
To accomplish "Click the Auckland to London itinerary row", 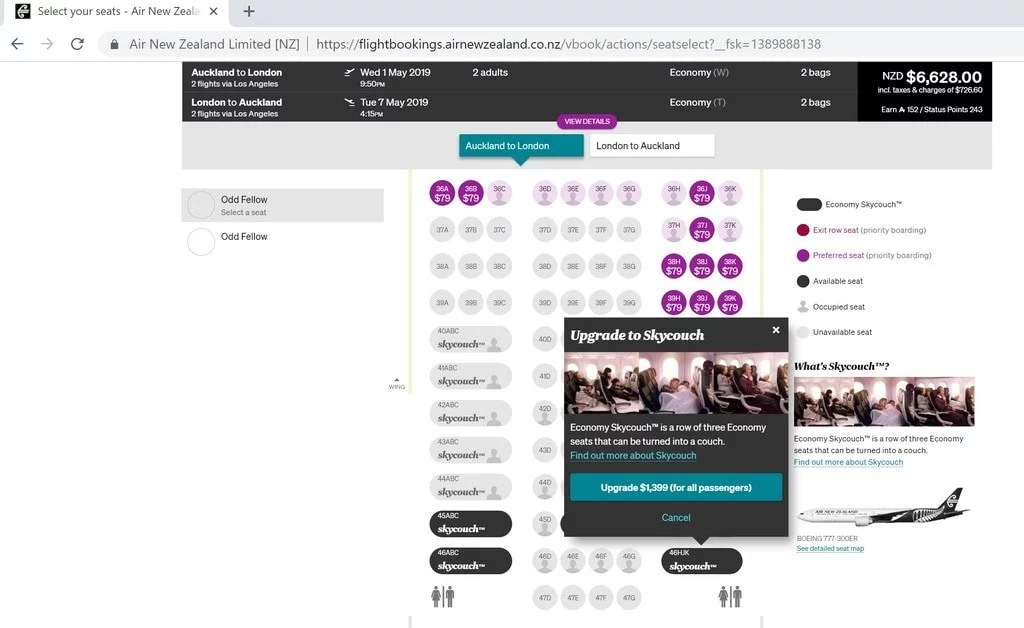I will click(x=519, y=77).
